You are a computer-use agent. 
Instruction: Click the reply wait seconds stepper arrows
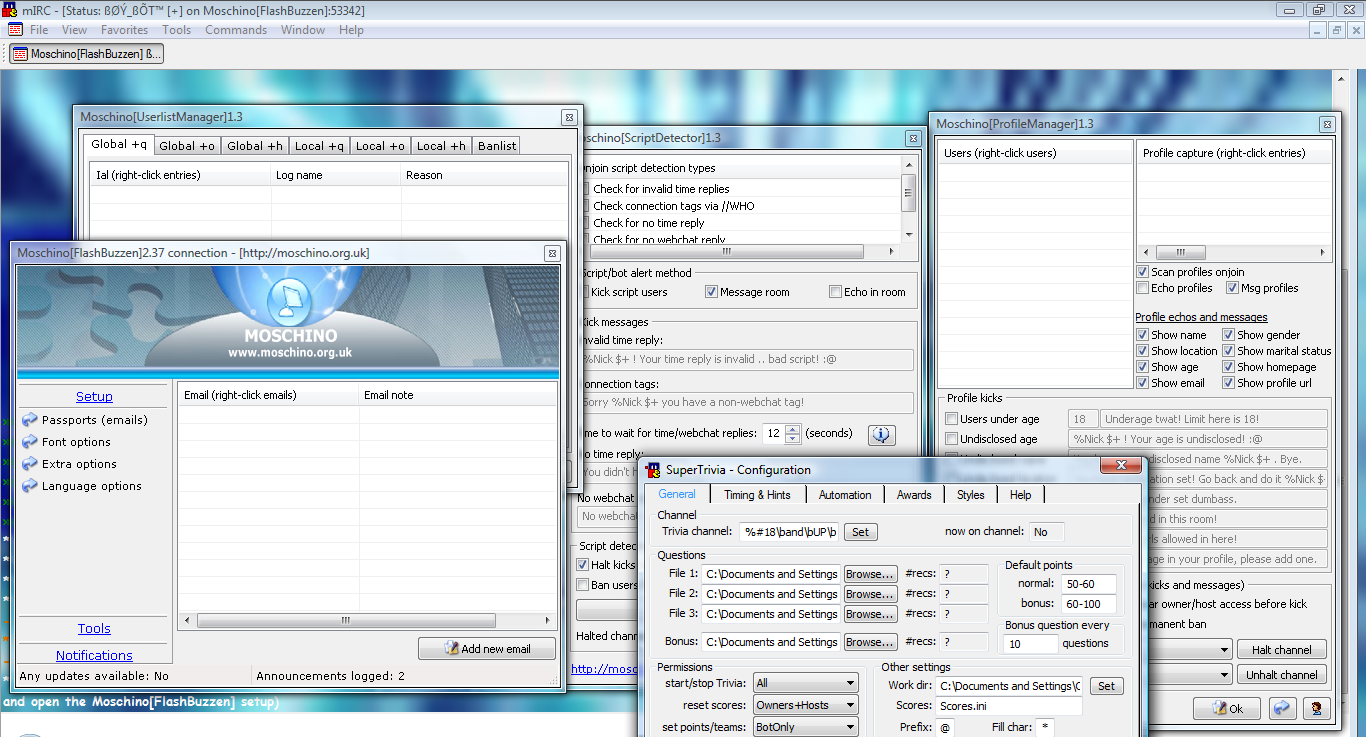(793, 434)
